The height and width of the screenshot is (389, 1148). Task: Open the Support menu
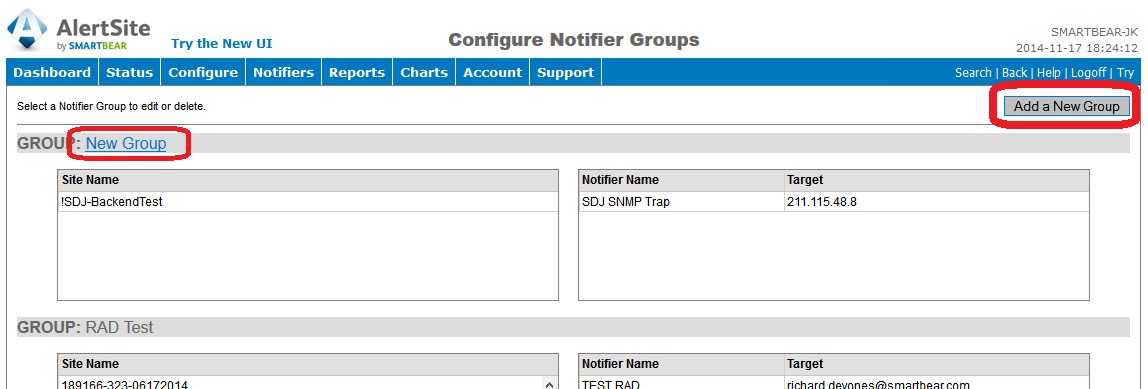(565, 73)
